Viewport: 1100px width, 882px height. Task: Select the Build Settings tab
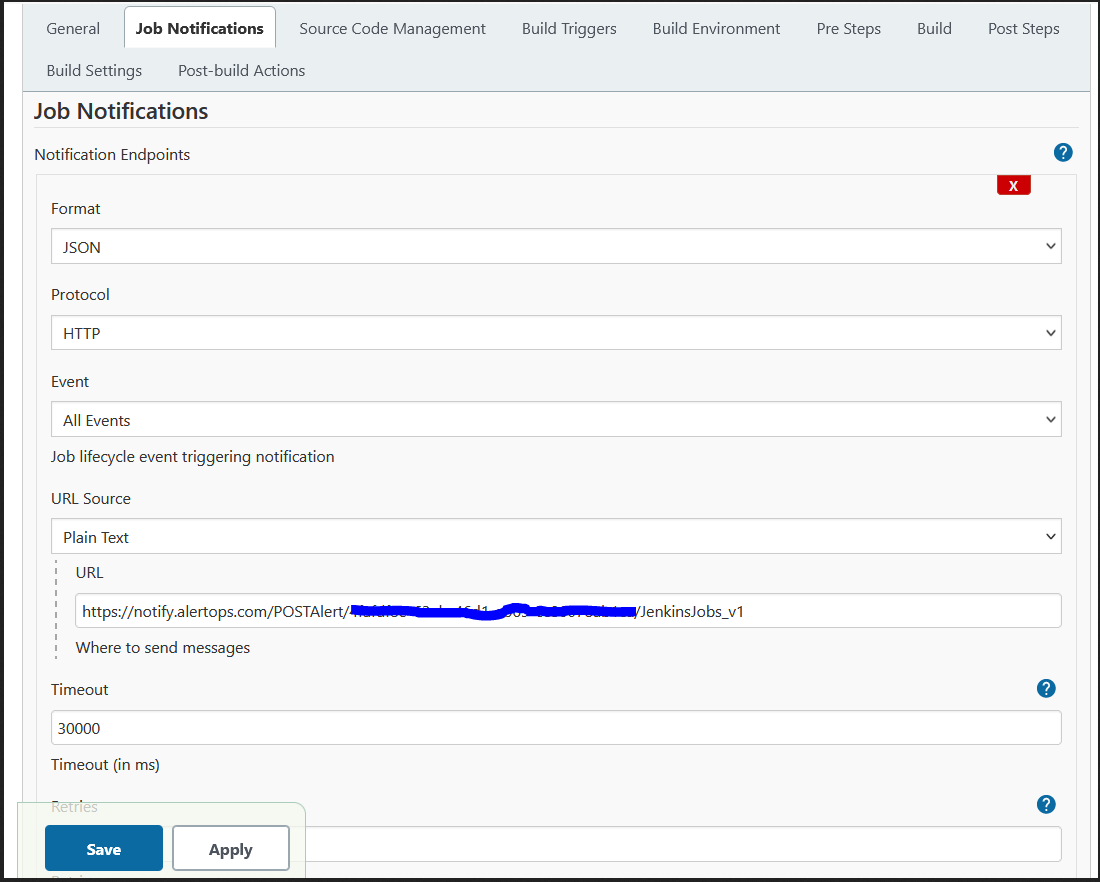[94, 71]
